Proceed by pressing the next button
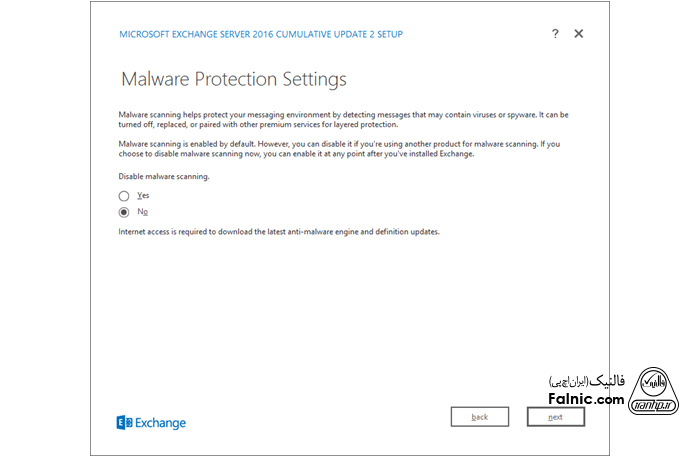Image resolution: width=694 pixels, height=456 pixels. click(x=555, y=416)
